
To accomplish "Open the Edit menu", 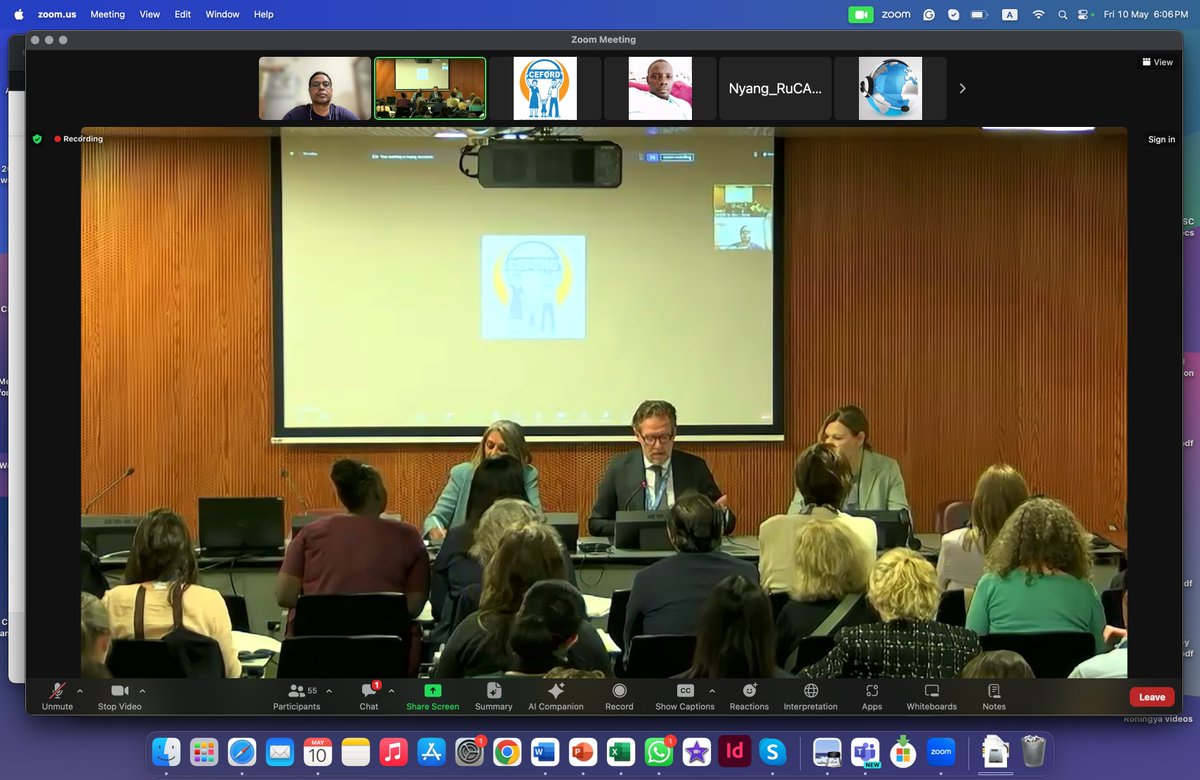I will point(183,14).
